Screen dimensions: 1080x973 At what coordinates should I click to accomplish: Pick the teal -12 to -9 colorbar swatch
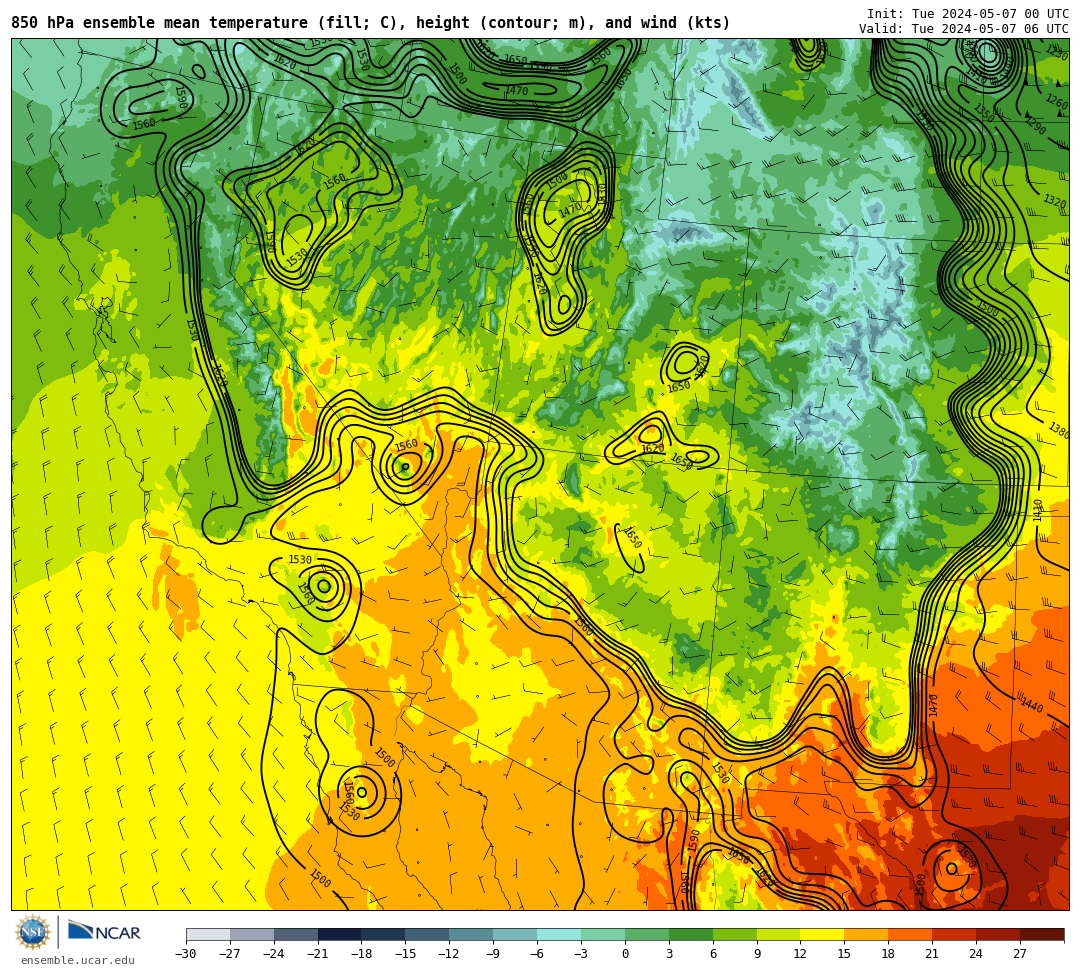click(471, 934)
